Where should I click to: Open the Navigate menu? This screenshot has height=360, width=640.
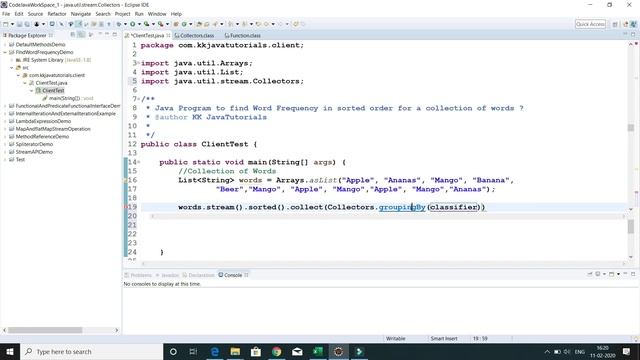pos(81,14)
